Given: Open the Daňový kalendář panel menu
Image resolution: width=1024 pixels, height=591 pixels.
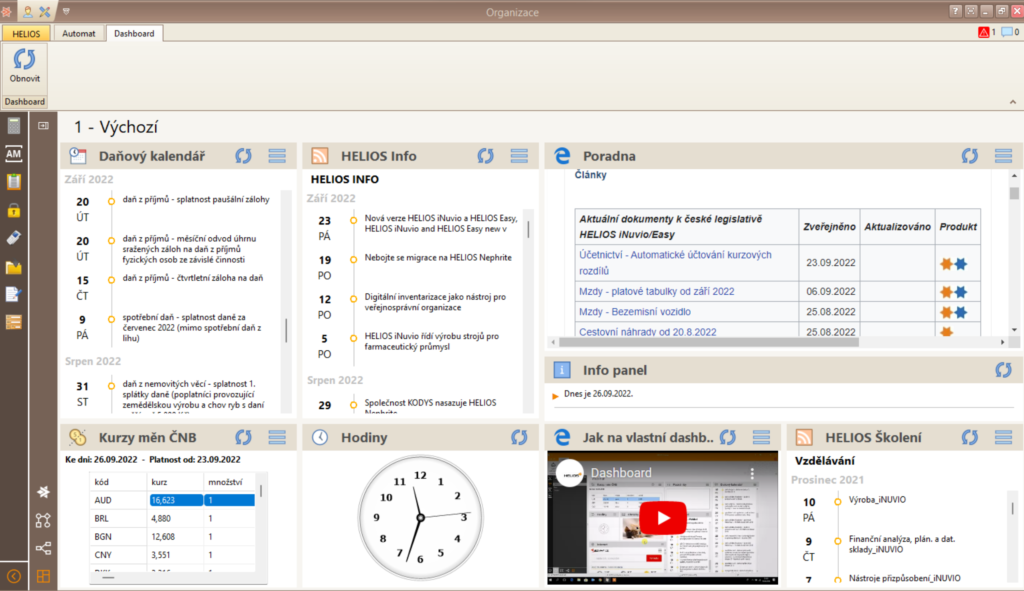Looking at the screenshot, I should pyautogui.click(x=277, y=156).
